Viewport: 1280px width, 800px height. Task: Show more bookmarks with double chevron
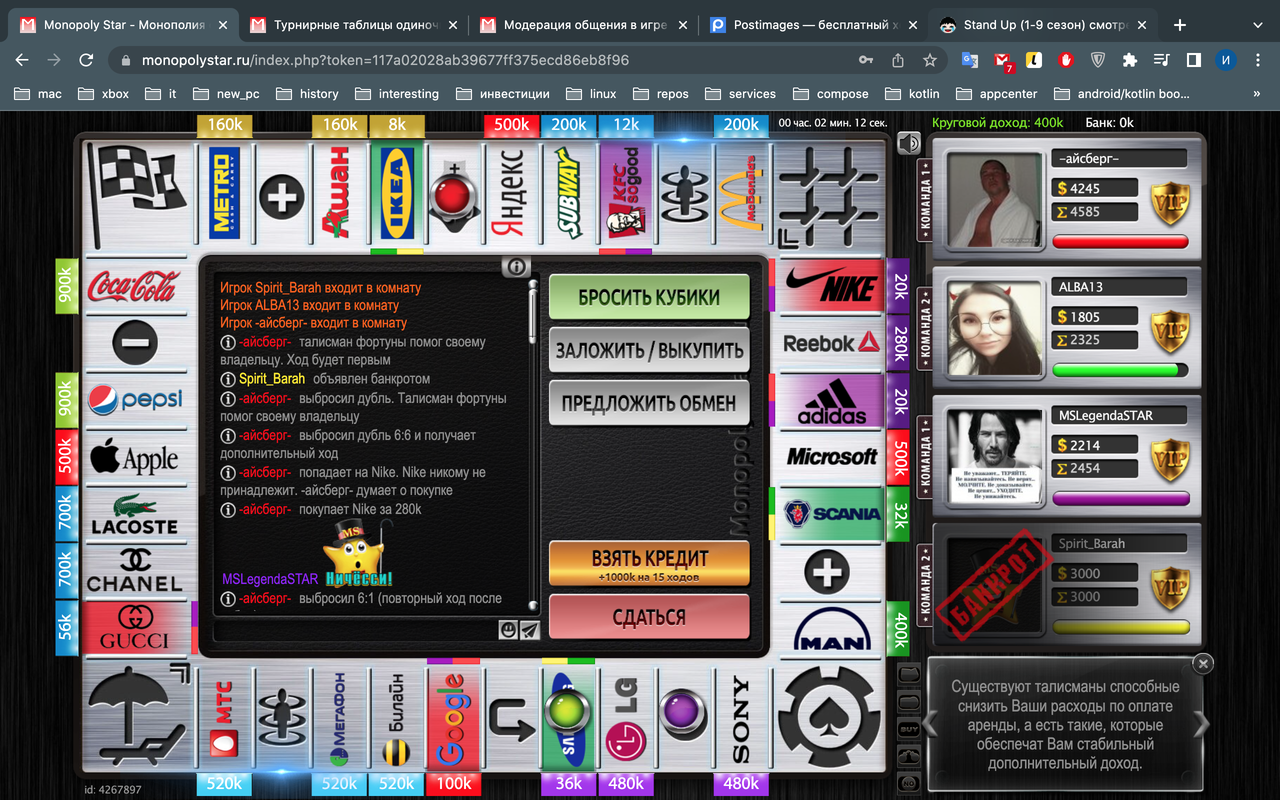click(x=1257, y=93)
